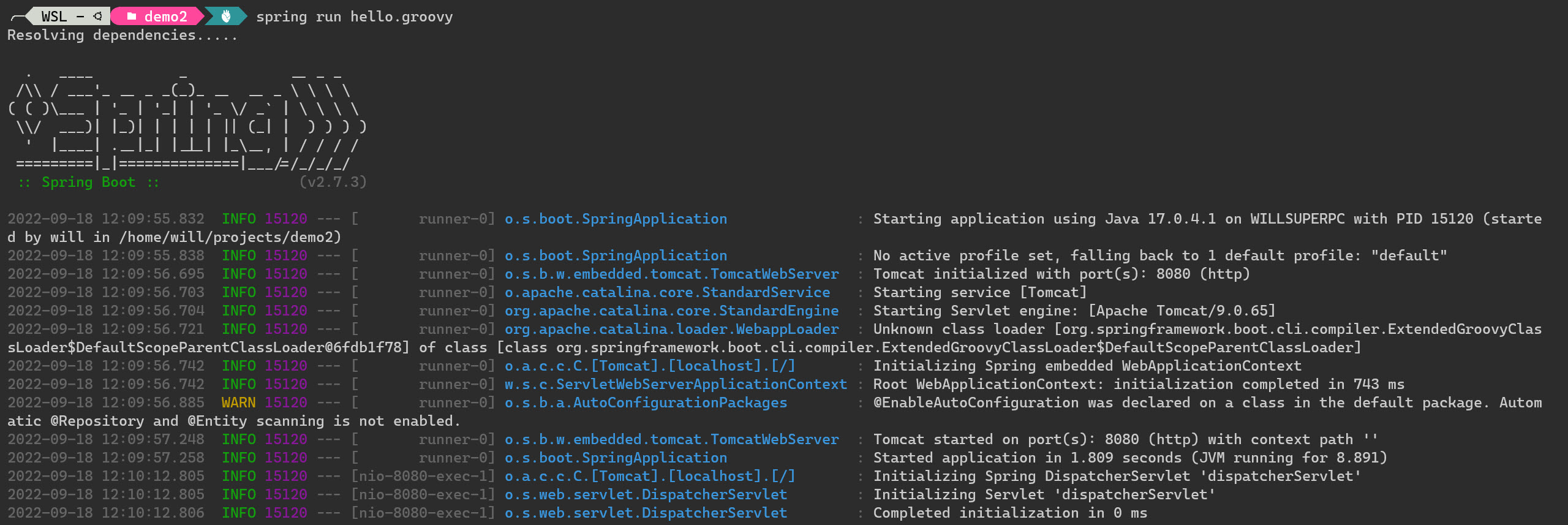
Task: Click the timestamp '2022-09-18 12:09:57.248'
Action: pos(106,439)
